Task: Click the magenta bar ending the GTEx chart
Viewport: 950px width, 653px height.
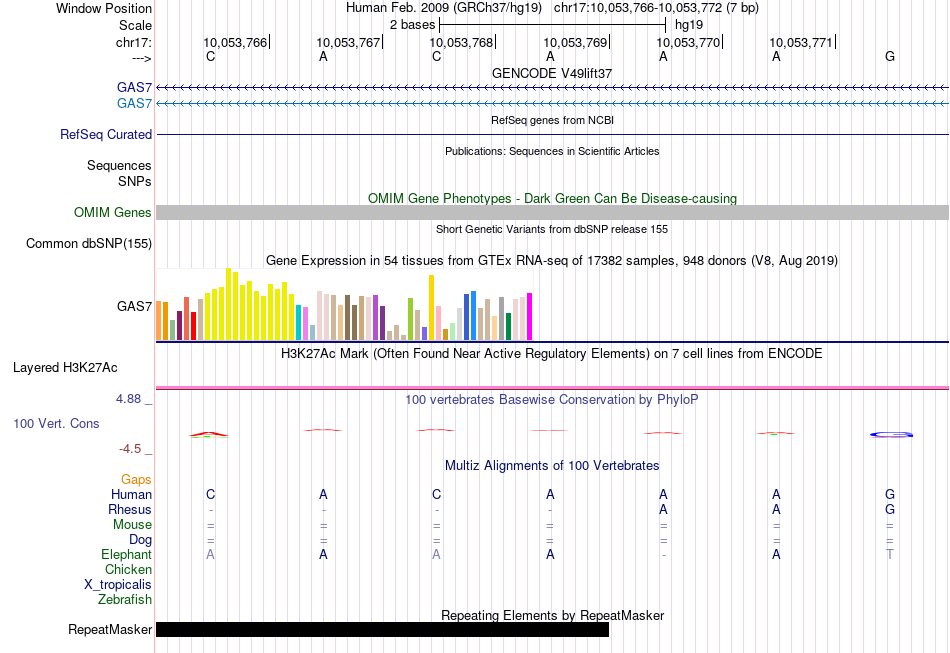Action: click(x=530, y=317)
